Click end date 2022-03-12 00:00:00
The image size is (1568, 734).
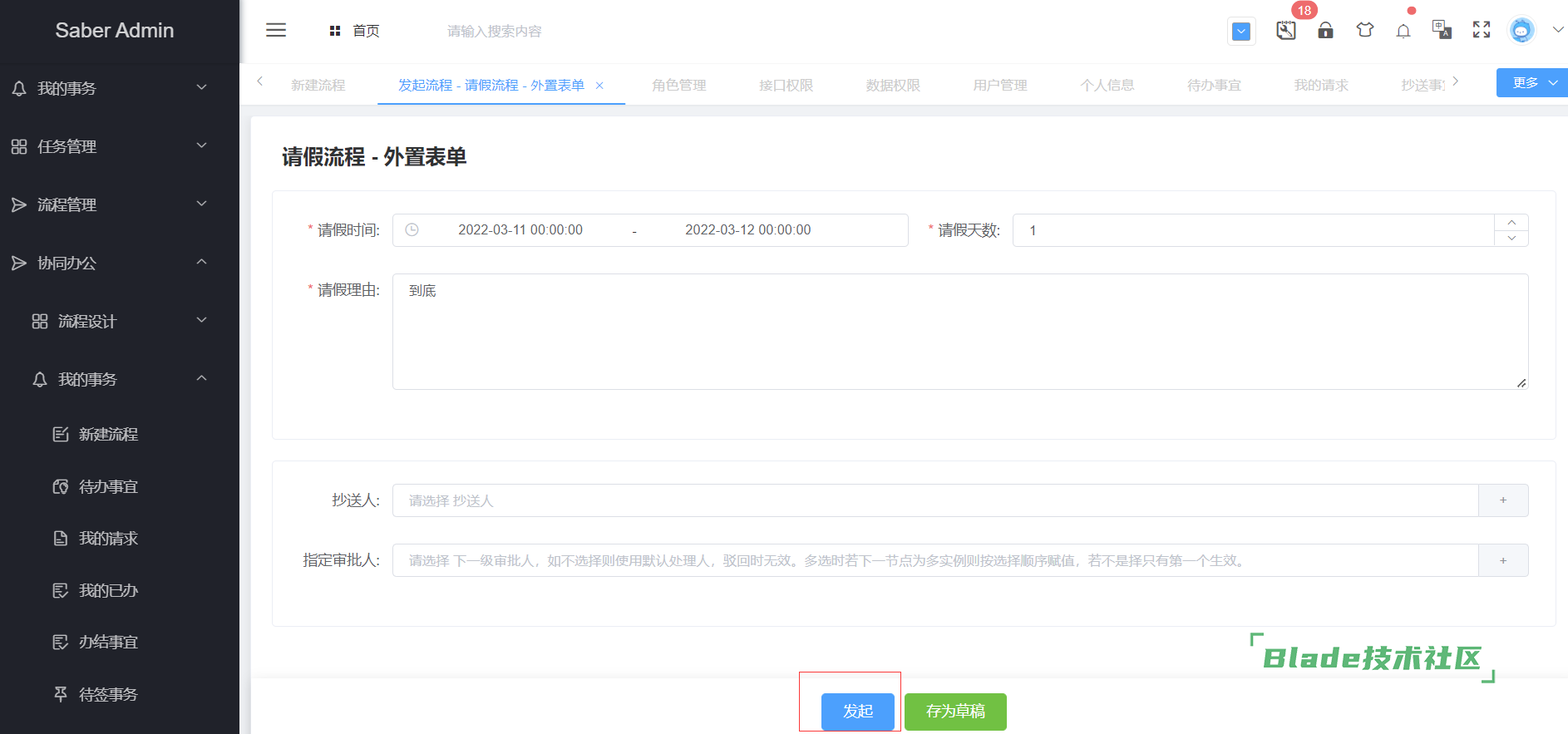point(747,230)
